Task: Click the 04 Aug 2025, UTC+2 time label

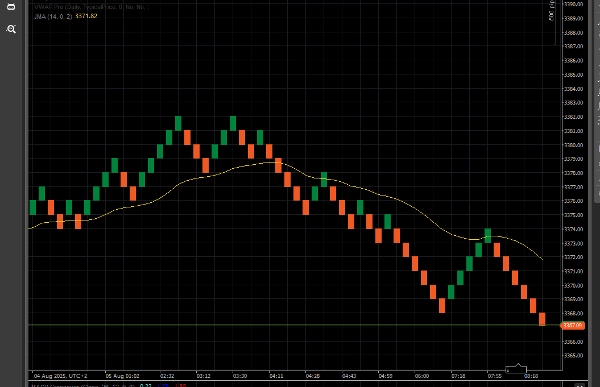Action: [60, 376]
